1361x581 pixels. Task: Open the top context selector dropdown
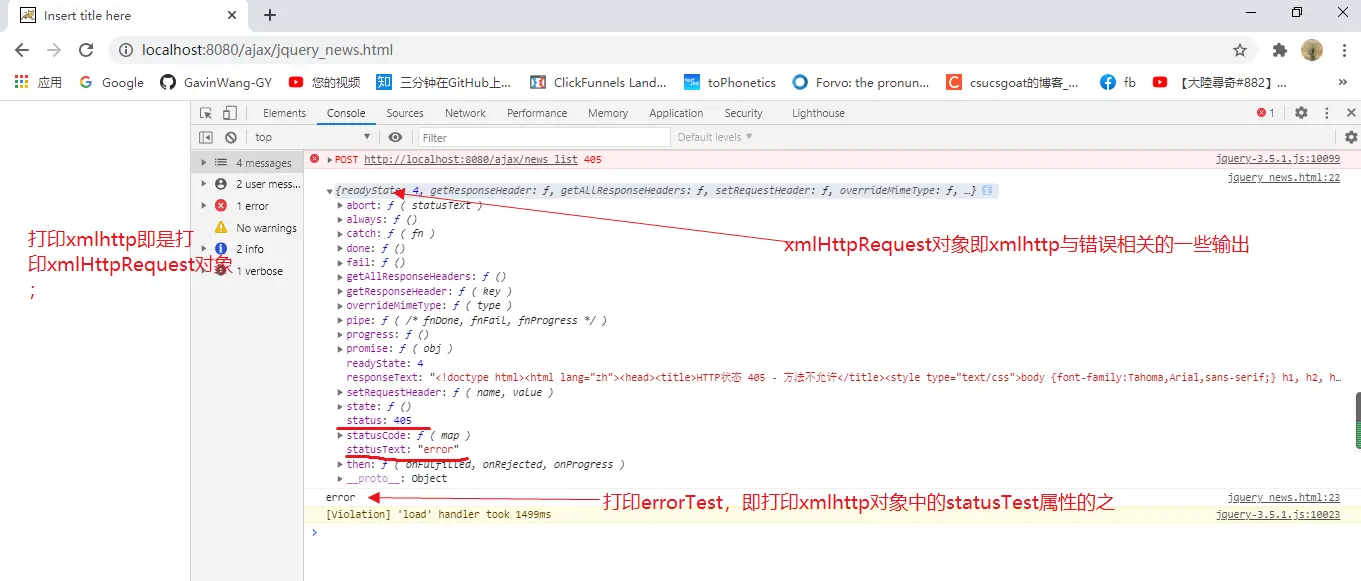tap(311, 137)
